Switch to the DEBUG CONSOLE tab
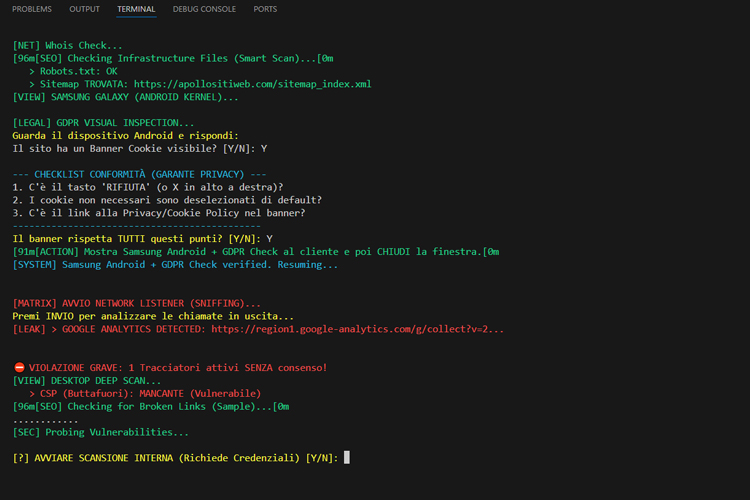 click(204, 9)
